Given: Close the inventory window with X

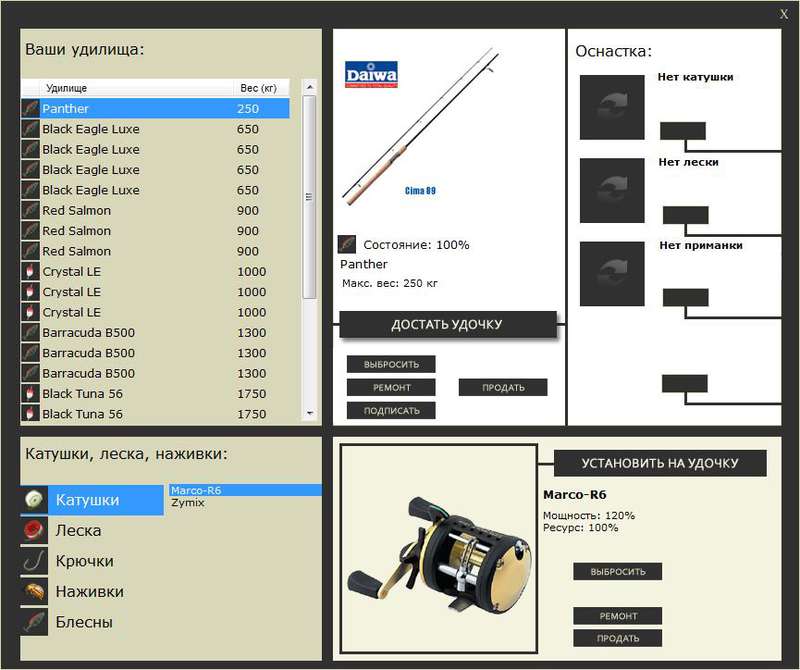Looking at the screenshot, I should tap(784, 14).
